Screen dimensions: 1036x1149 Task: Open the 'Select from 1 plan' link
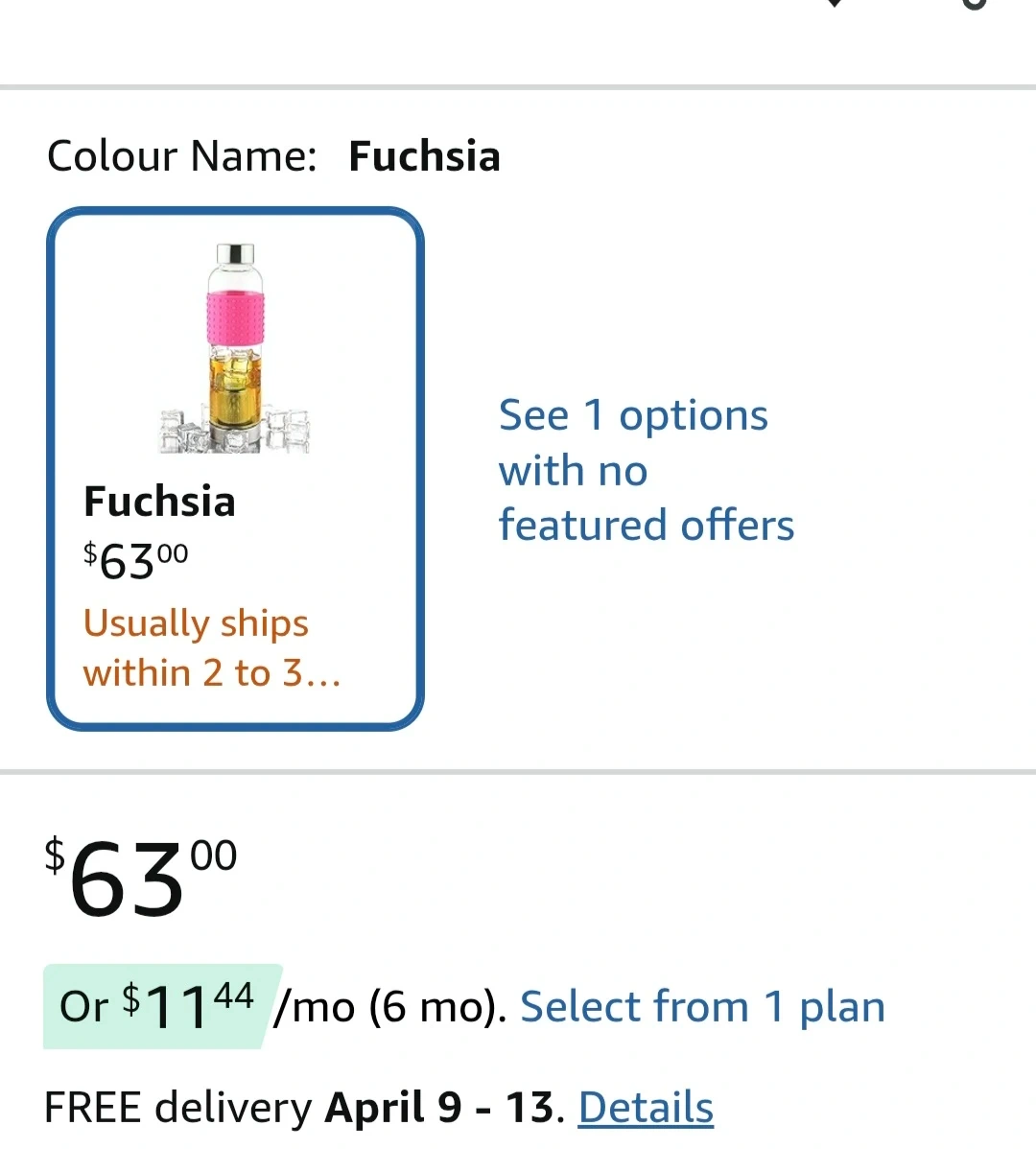pos(702,1006)
